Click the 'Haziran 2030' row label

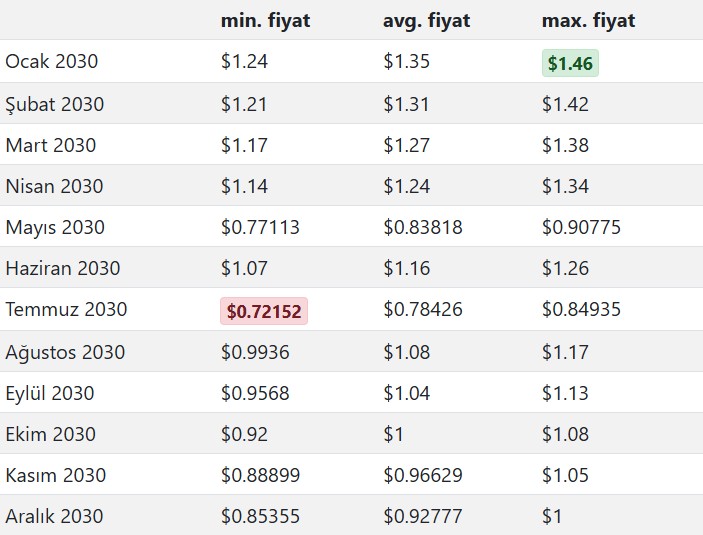(63, 268)
